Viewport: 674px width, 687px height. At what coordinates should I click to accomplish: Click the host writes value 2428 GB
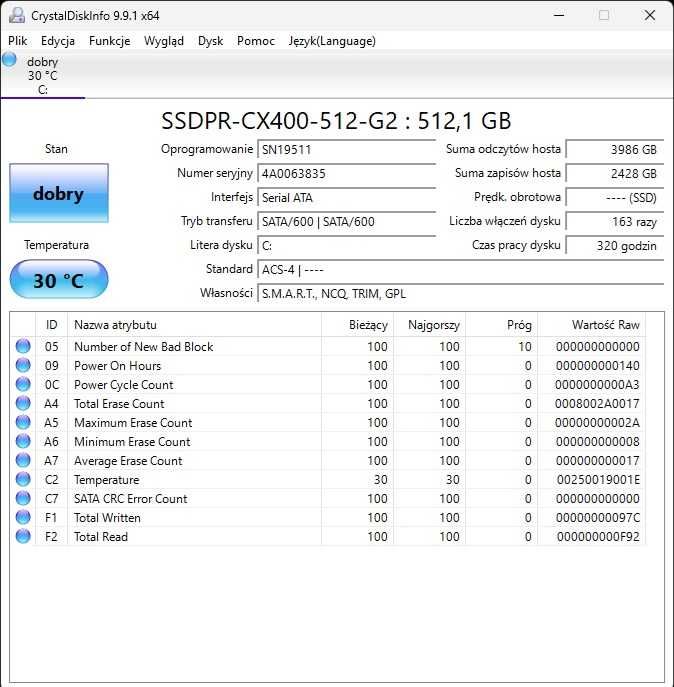[615, 174]
